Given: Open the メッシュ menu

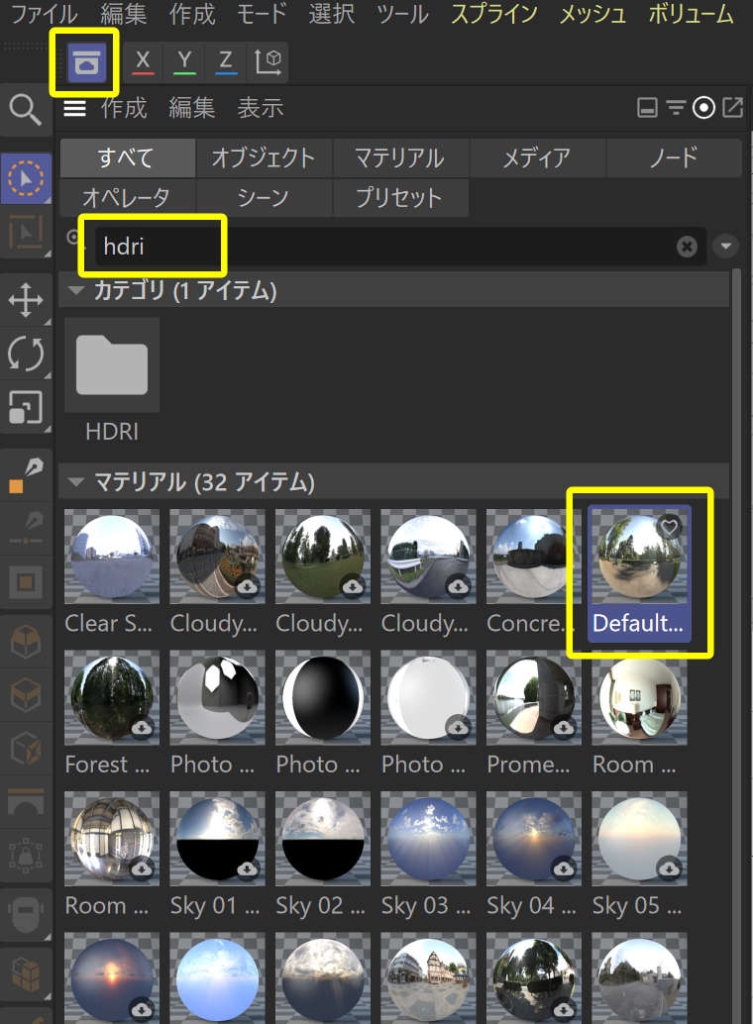Looking at the screenshot, I should tap(592, 14).
